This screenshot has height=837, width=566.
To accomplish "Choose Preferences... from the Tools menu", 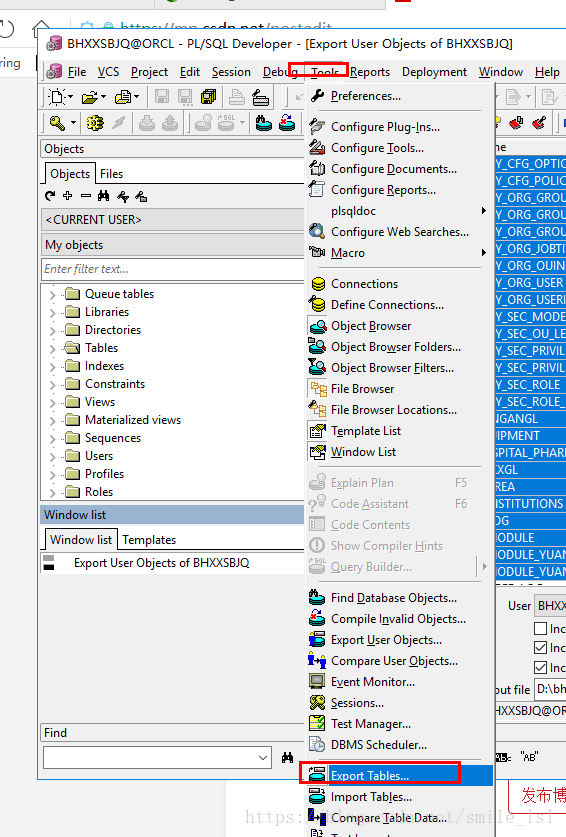I will click(398, 96).
